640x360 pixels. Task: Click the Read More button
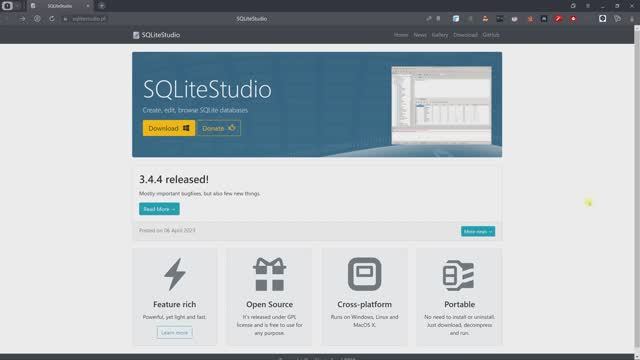(159, 209)
